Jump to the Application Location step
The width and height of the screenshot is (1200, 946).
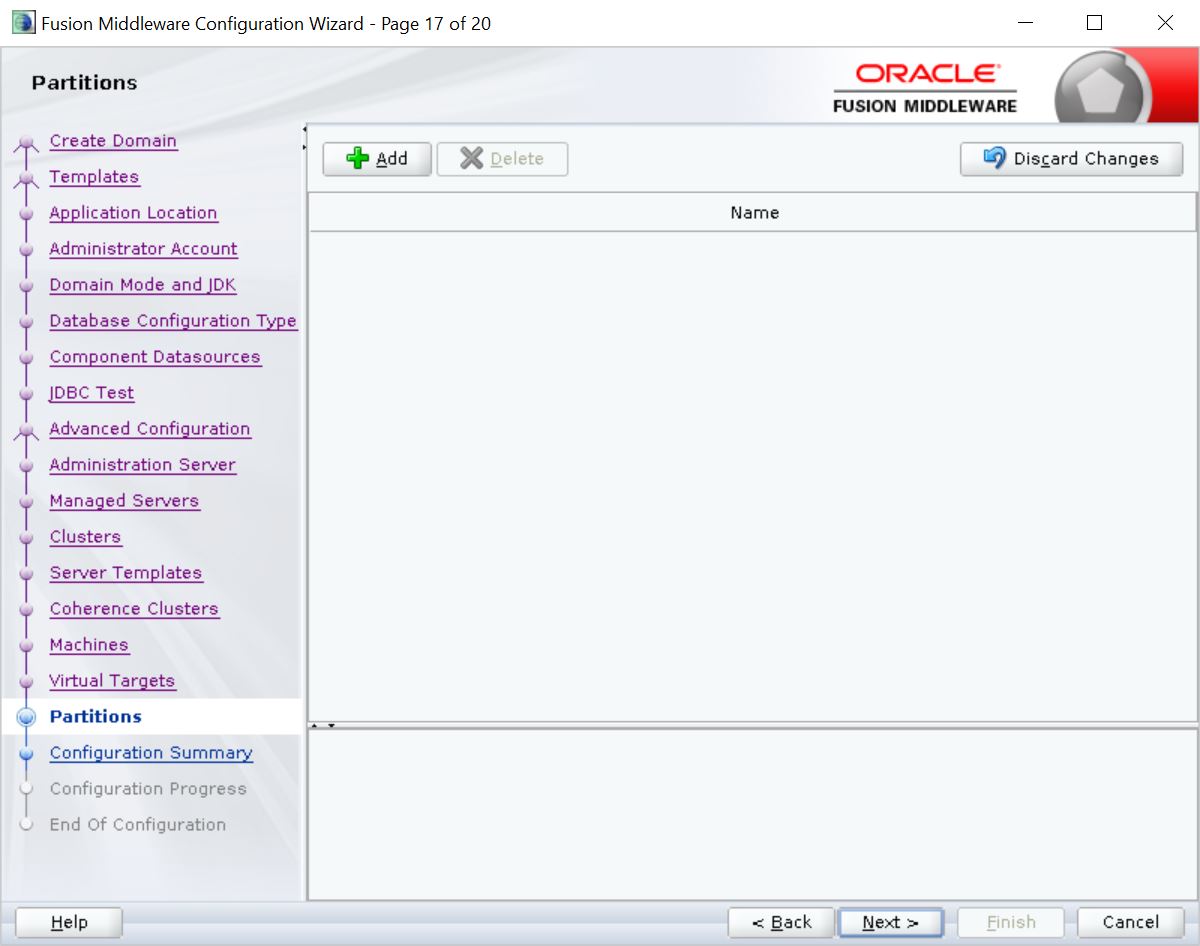pos(133,213)
